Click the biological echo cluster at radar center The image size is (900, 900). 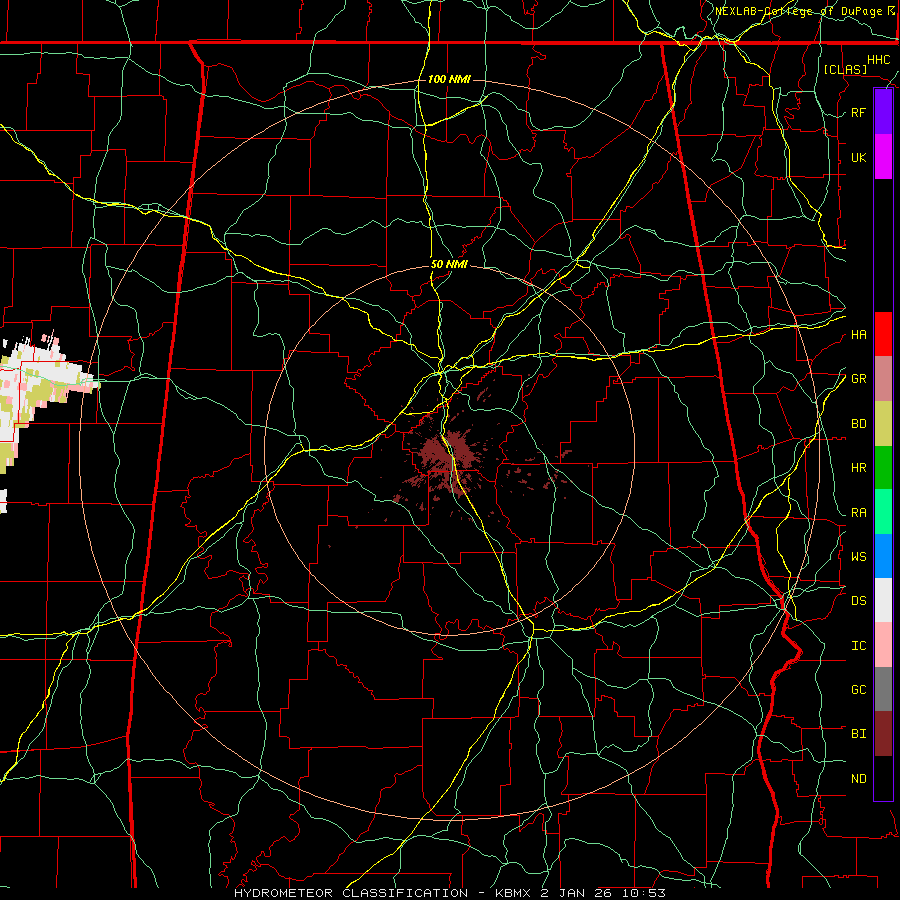[x=451, y=459]
